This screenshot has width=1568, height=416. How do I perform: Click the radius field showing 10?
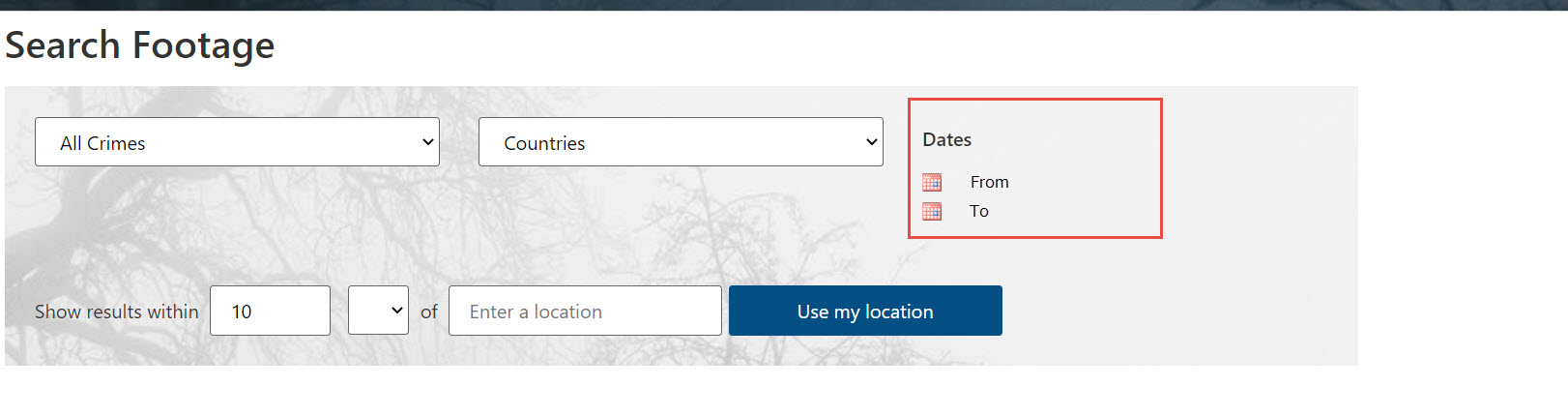[270, 311]
